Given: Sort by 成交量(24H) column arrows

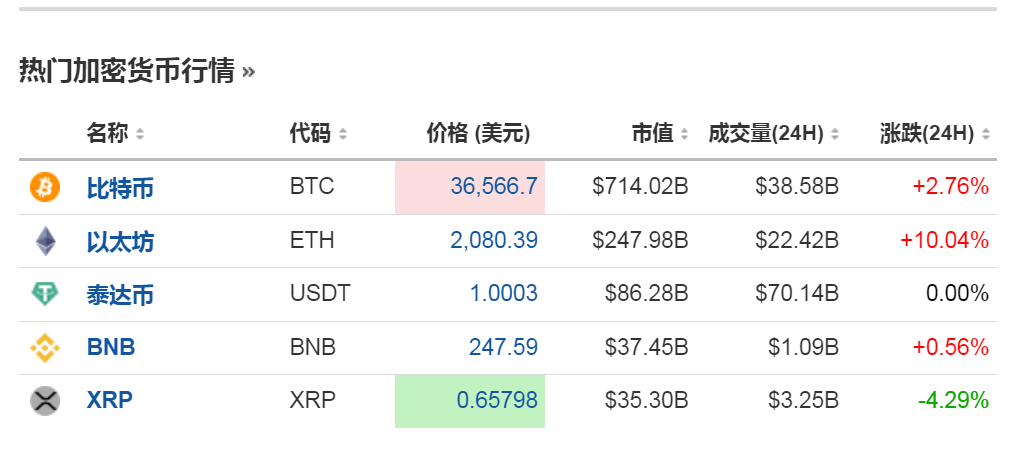Looking at the screenshot, I should [834, 134].
